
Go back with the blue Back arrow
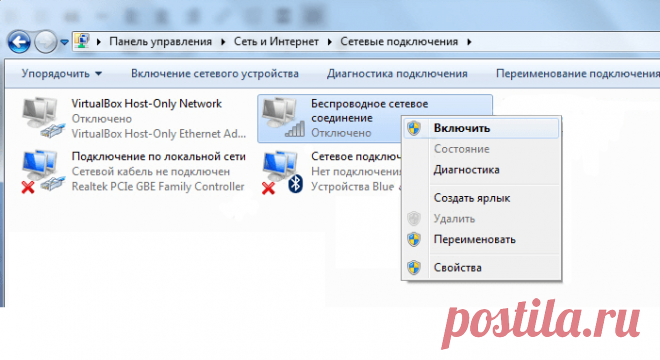[x=19, y=42]
